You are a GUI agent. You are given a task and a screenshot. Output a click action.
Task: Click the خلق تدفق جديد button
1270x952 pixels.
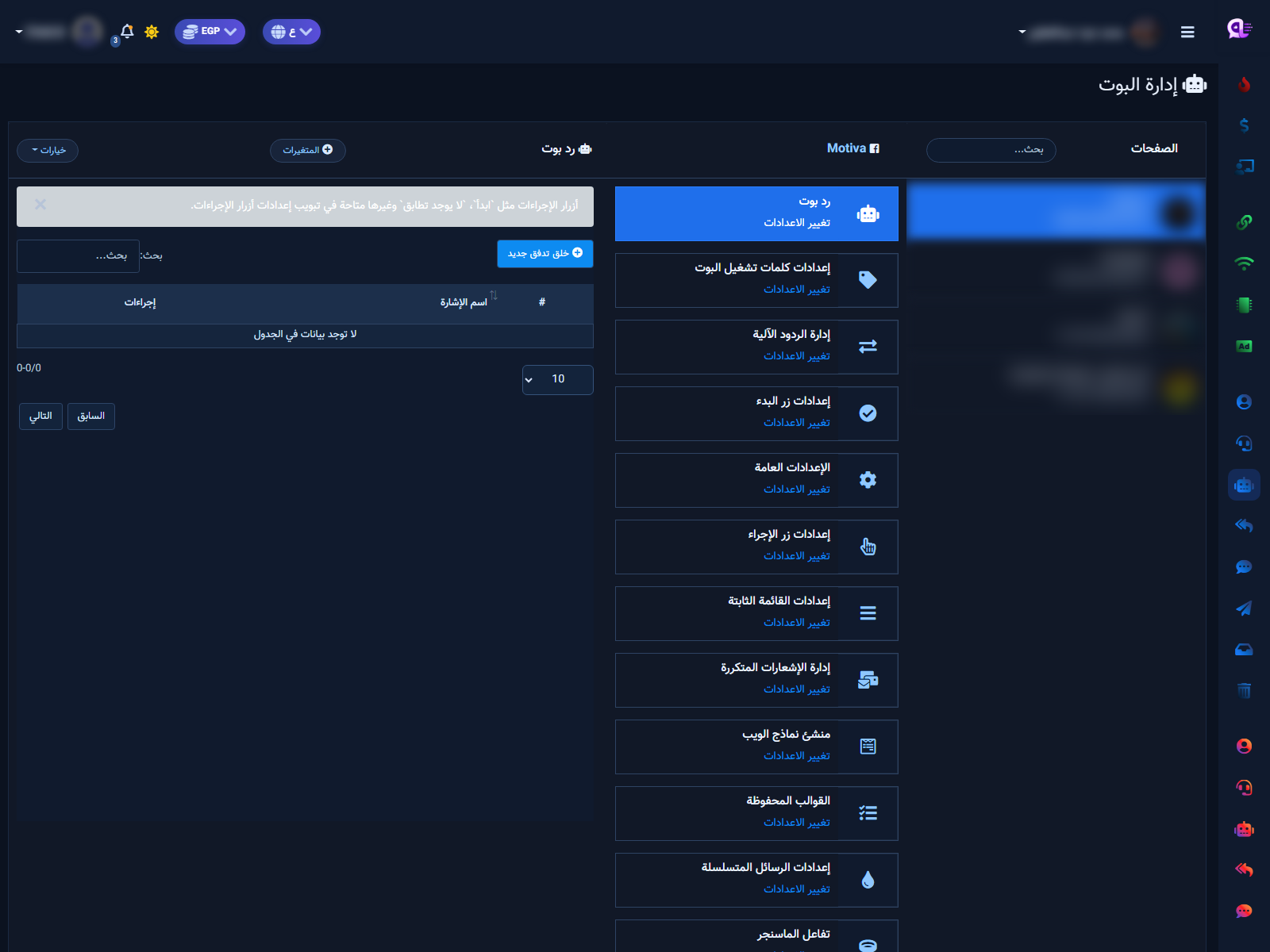[x=545, y=254]
